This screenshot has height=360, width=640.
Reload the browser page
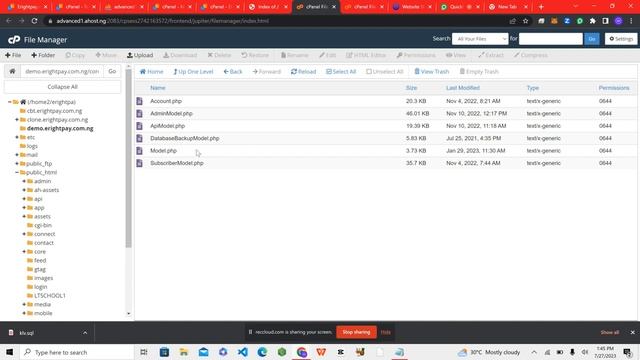click(35, 21)
